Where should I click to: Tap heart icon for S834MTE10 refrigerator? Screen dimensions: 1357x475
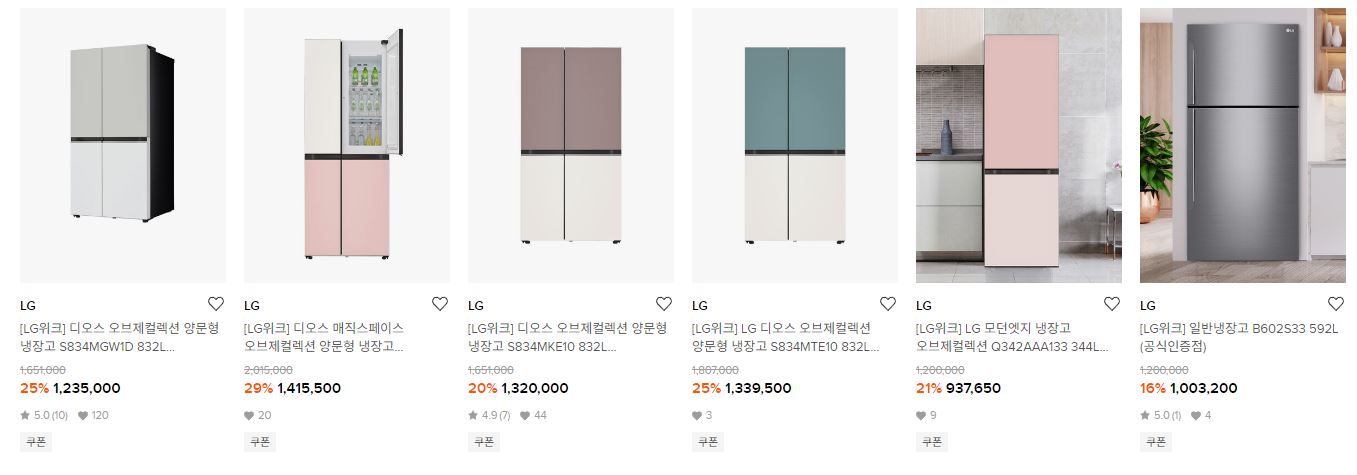tap(888, 304)
